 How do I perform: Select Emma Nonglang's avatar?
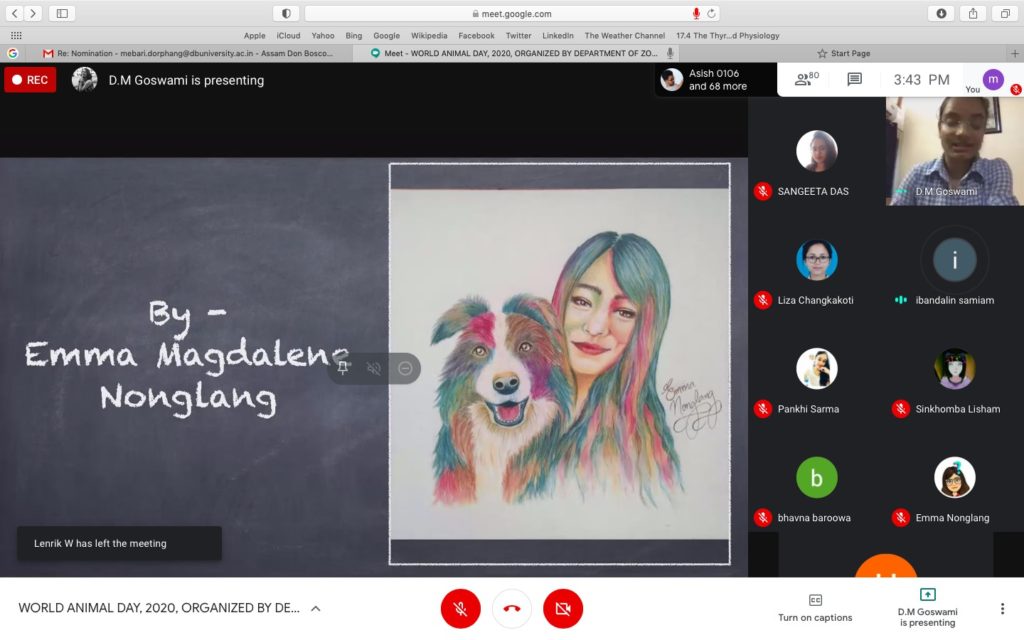click(954, 478)
